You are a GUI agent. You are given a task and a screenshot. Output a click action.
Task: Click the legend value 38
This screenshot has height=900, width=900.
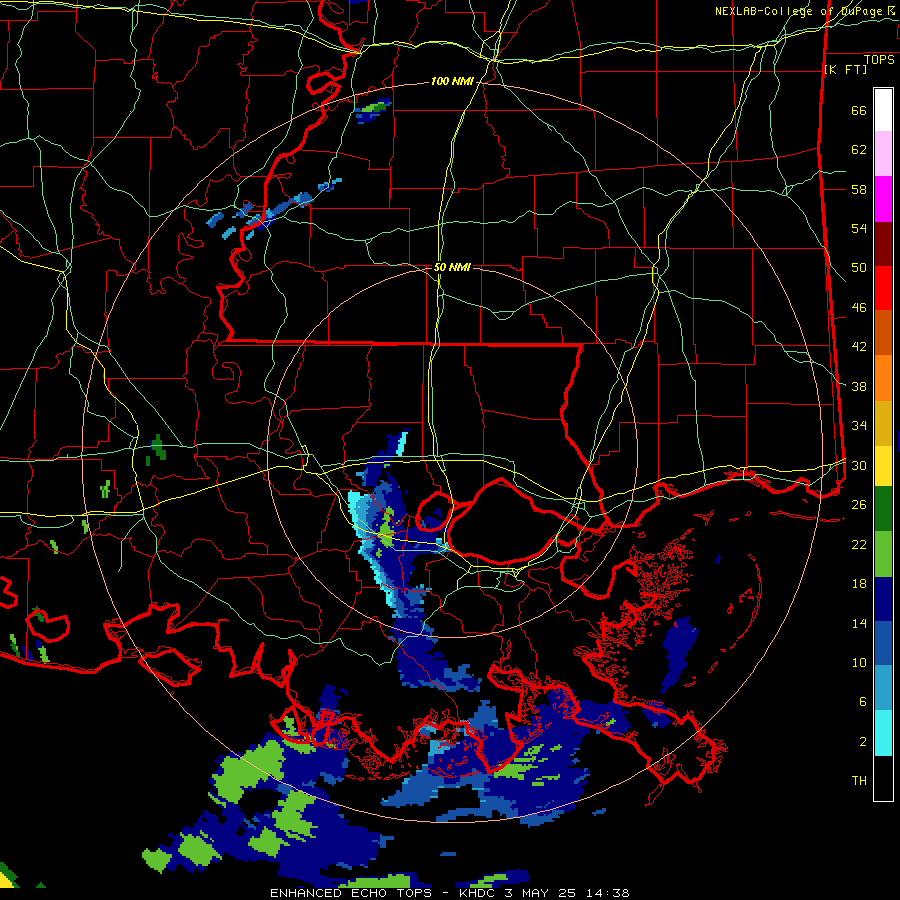tap(859, 386)
